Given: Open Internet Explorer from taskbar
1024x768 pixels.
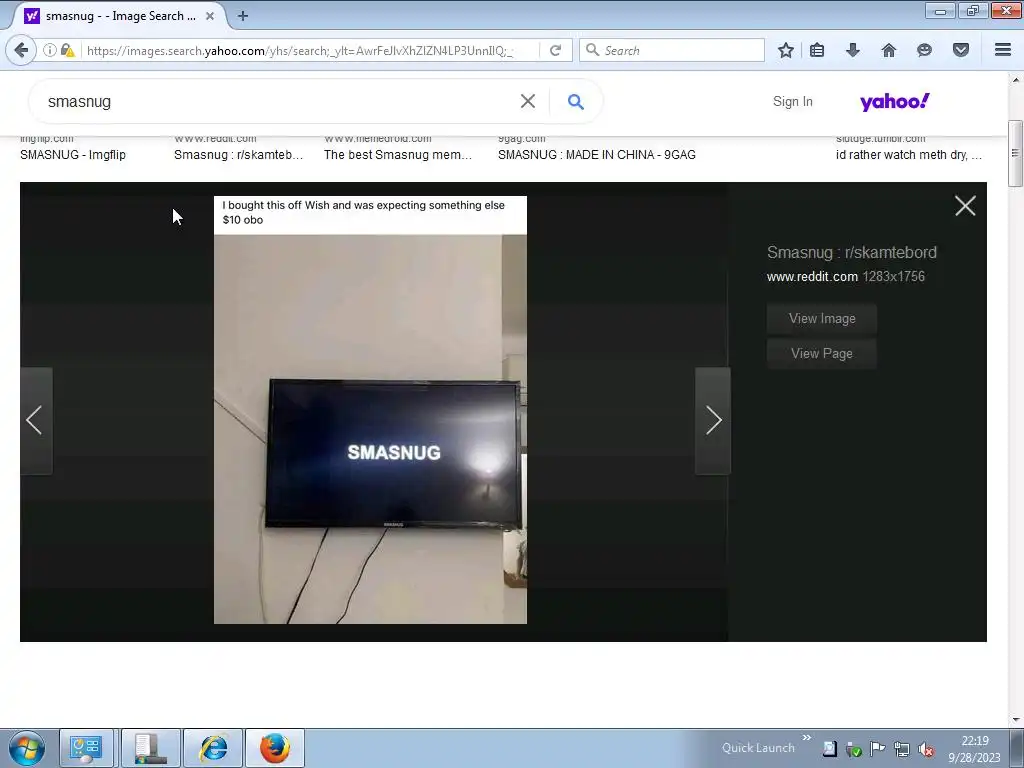Looking at the screenshot, I should tap(213, 748).
